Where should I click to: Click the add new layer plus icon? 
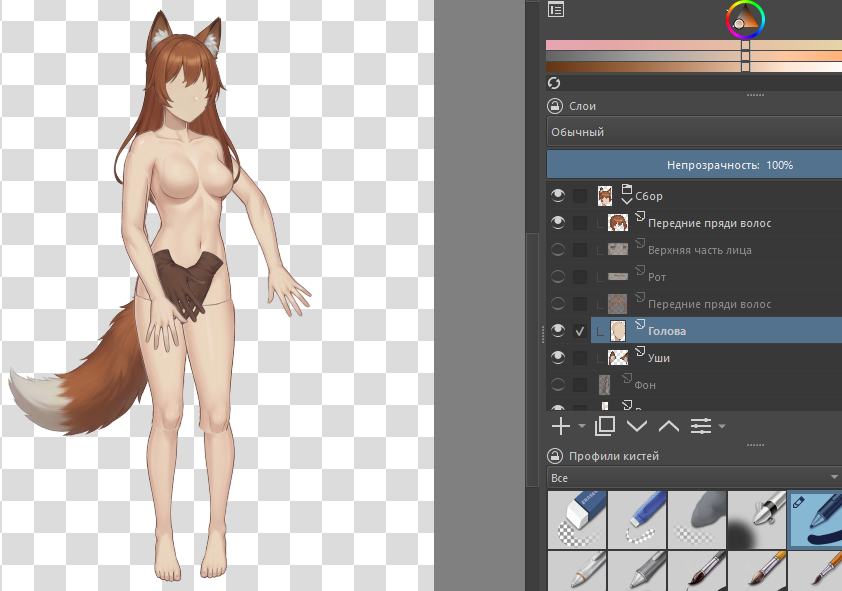(x=561, y=426)
